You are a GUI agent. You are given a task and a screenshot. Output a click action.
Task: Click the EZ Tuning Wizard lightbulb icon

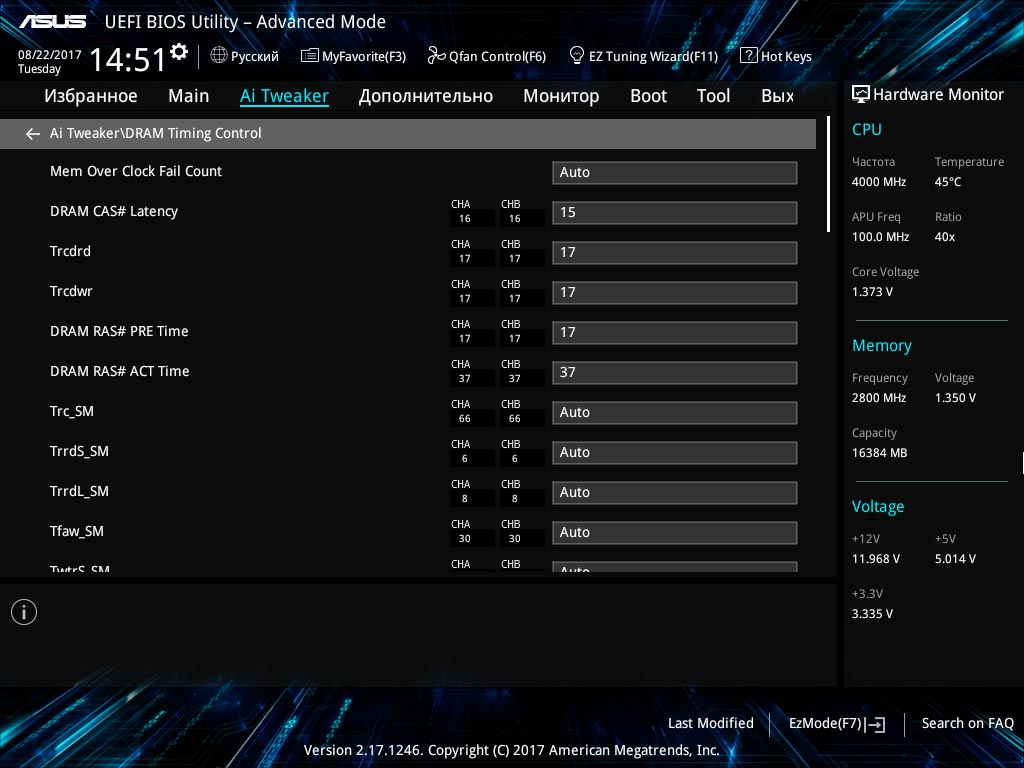pos(577,56)
